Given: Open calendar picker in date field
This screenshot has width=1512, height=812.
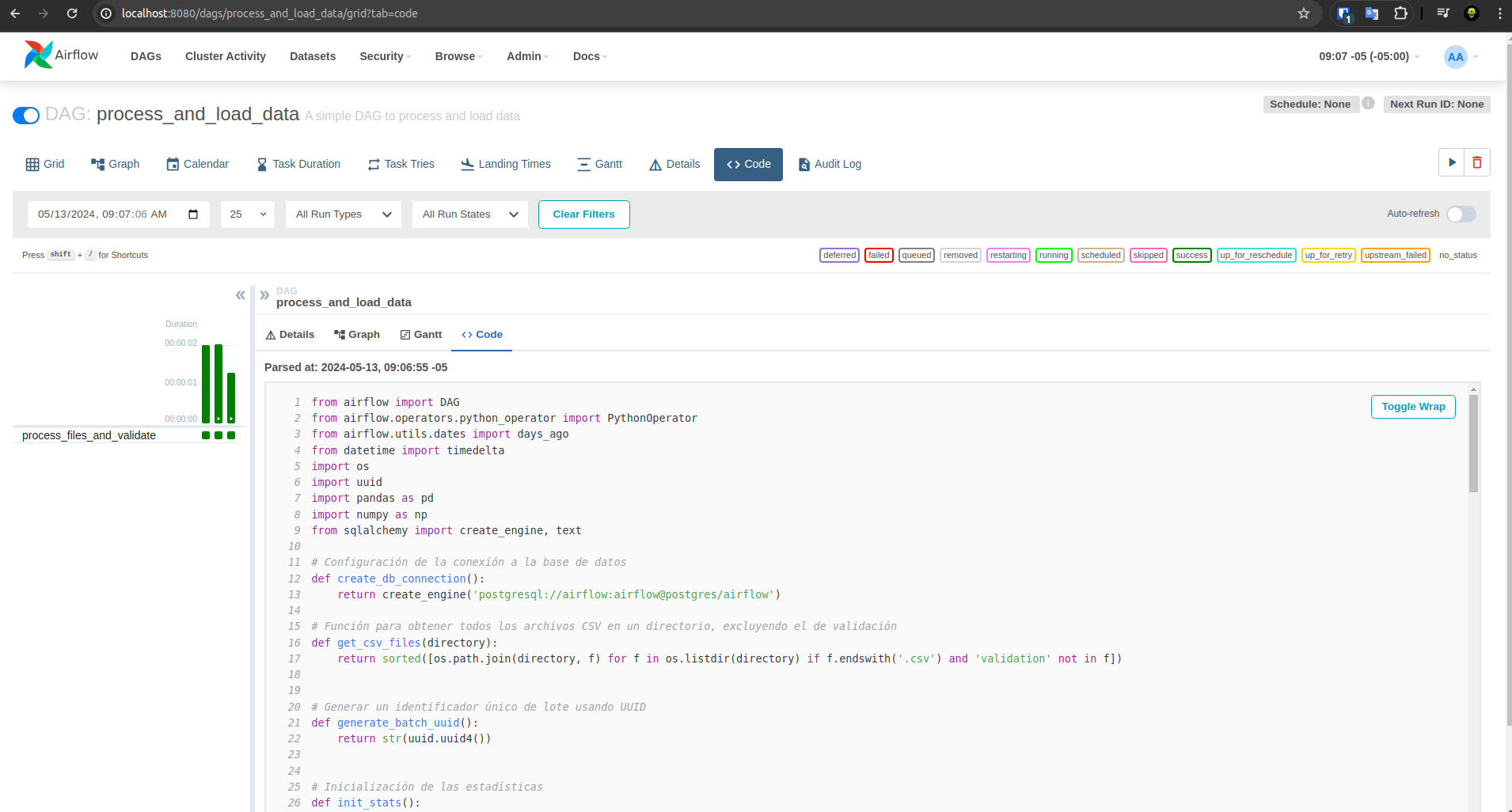Looking at the screenshot, I should point(193,214).
